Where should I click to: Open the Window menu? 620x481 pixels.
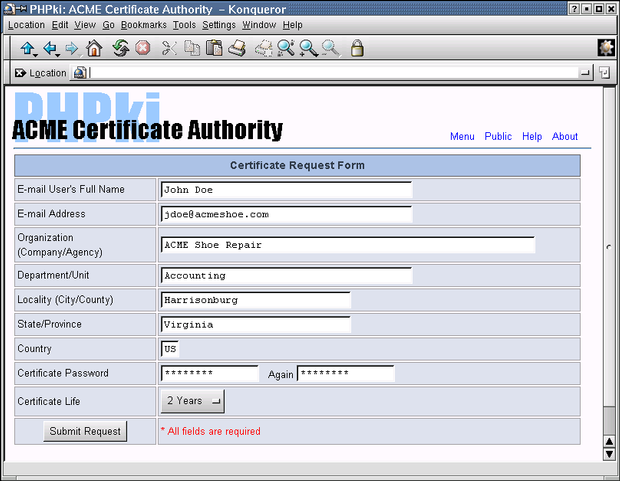click(x=259, y=25)
